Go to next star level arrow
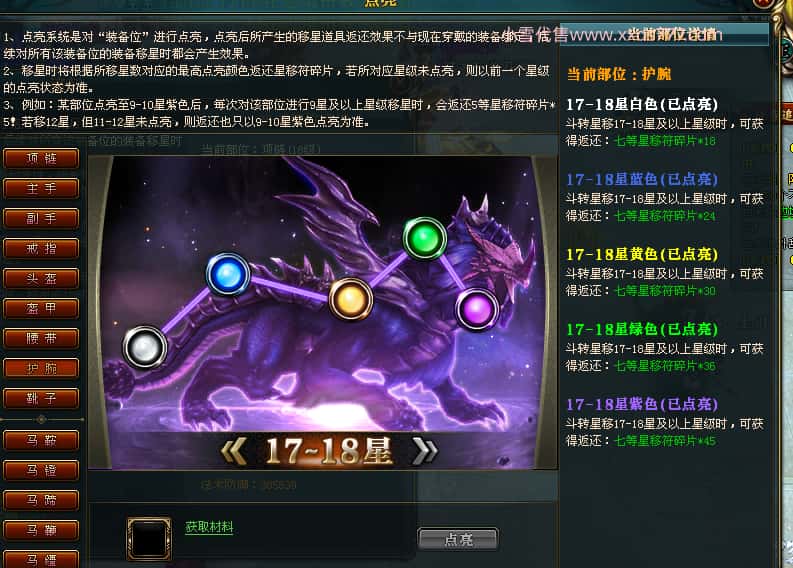Image resolution: width=793 pixels, height=568 pixels. tap(424, 451)
